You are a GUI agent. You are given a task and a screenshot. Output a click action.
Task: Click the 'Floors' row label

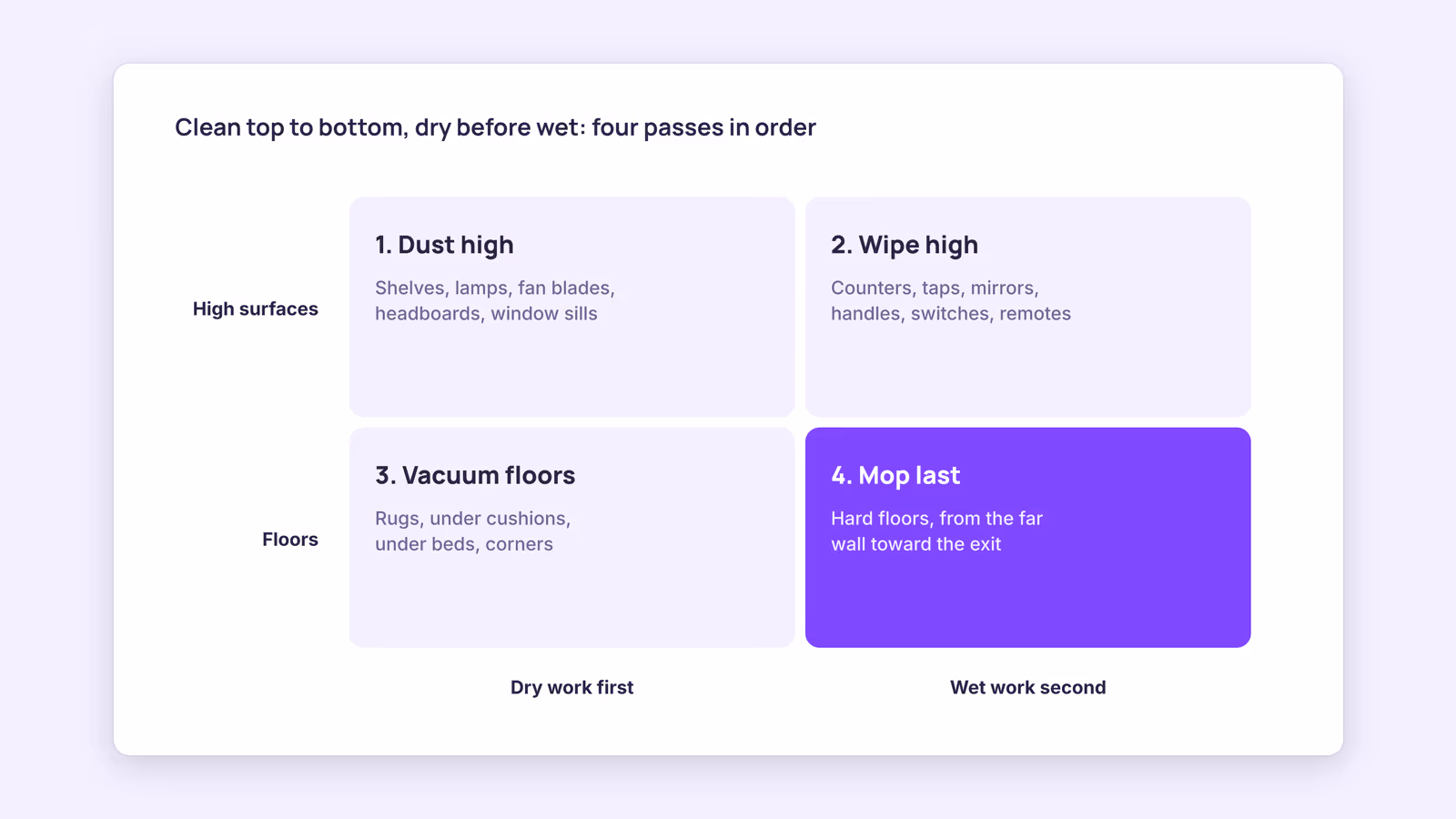290,540
